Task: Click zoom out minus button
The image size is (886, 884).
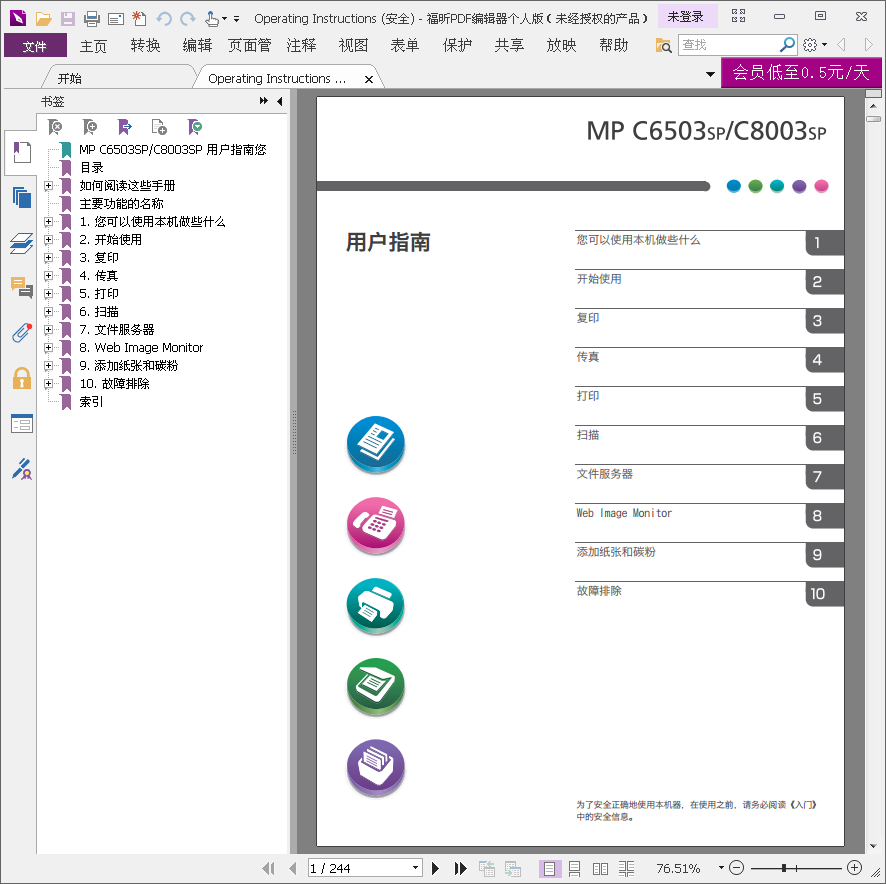Action: (736, 868)
